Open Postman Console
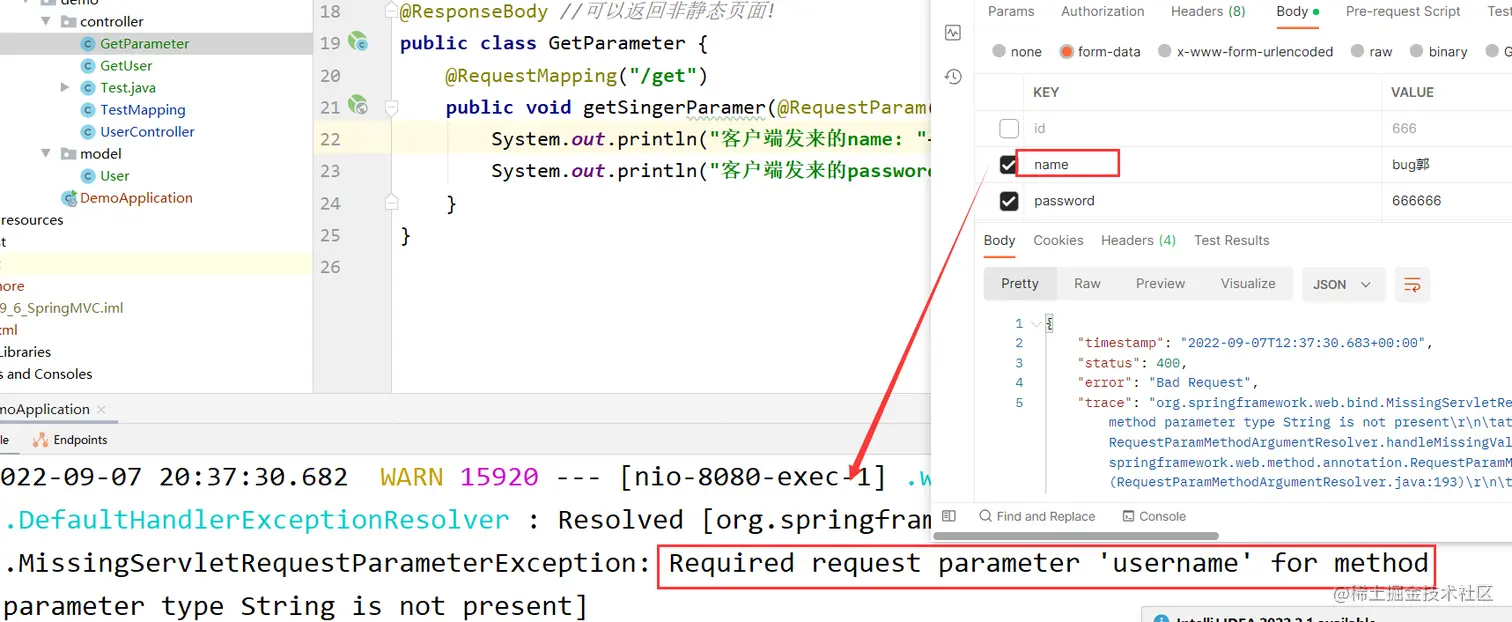Image resolution: width=1512 pixels, height=622 pixels. point(1154,516)
